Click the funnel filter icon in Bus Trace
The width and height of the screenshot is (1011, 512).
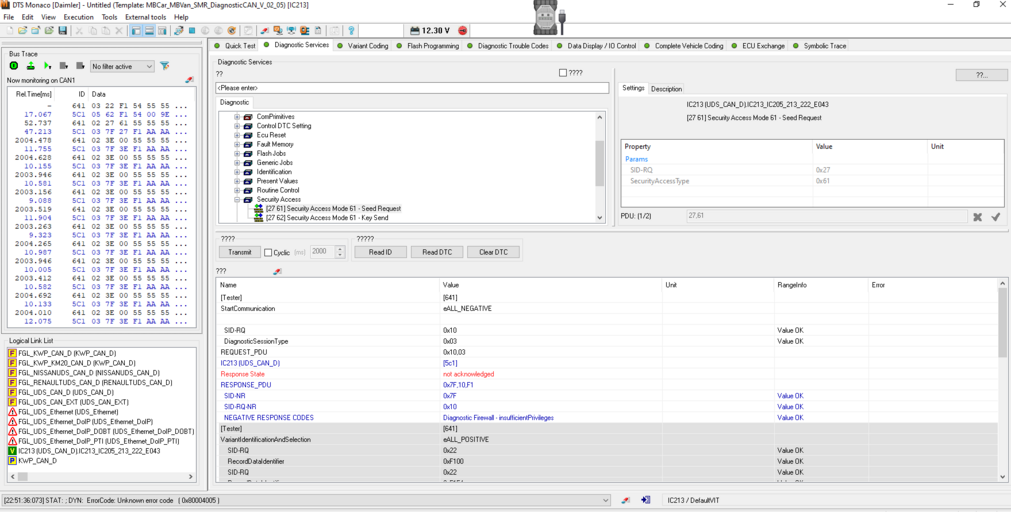coord(164,66)
